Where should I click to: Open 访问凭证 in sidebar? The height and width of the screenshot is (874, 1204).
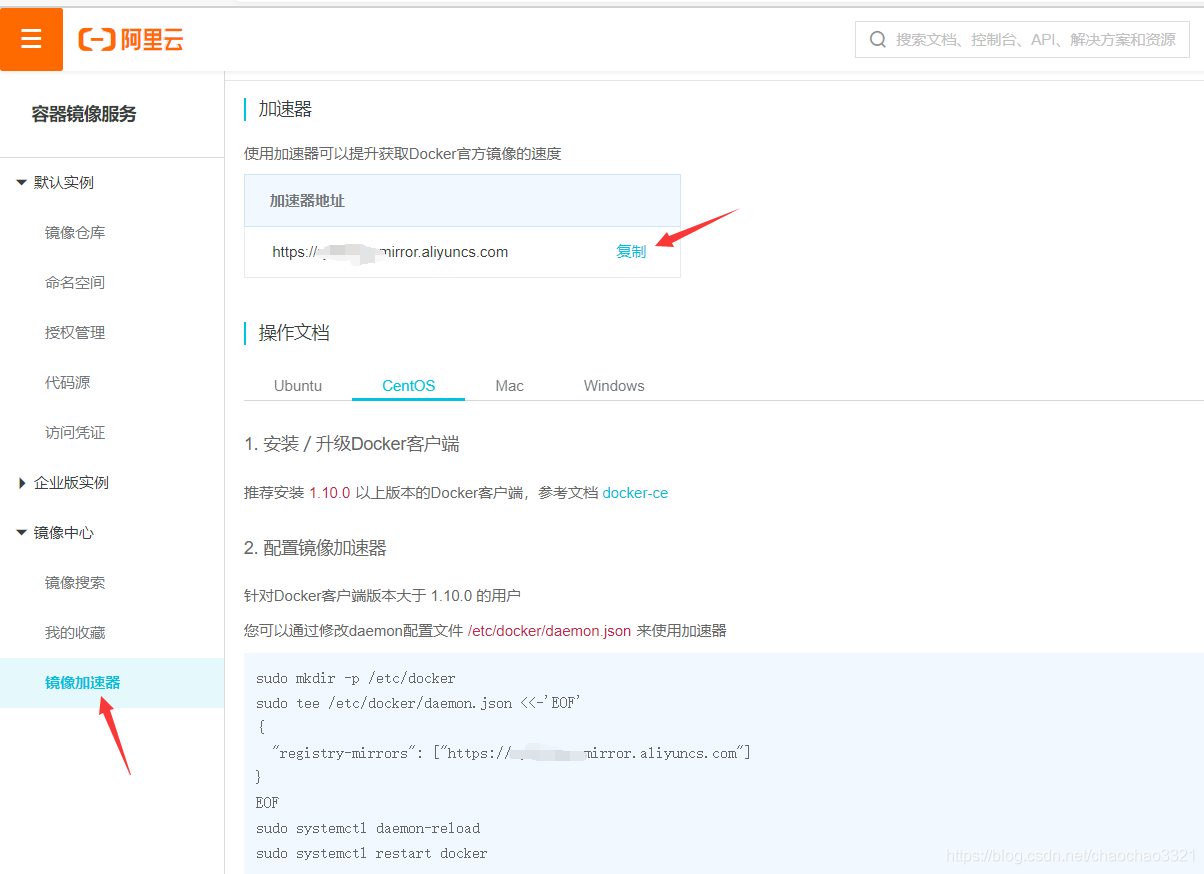pyautogui.click(x=75, y=433)
